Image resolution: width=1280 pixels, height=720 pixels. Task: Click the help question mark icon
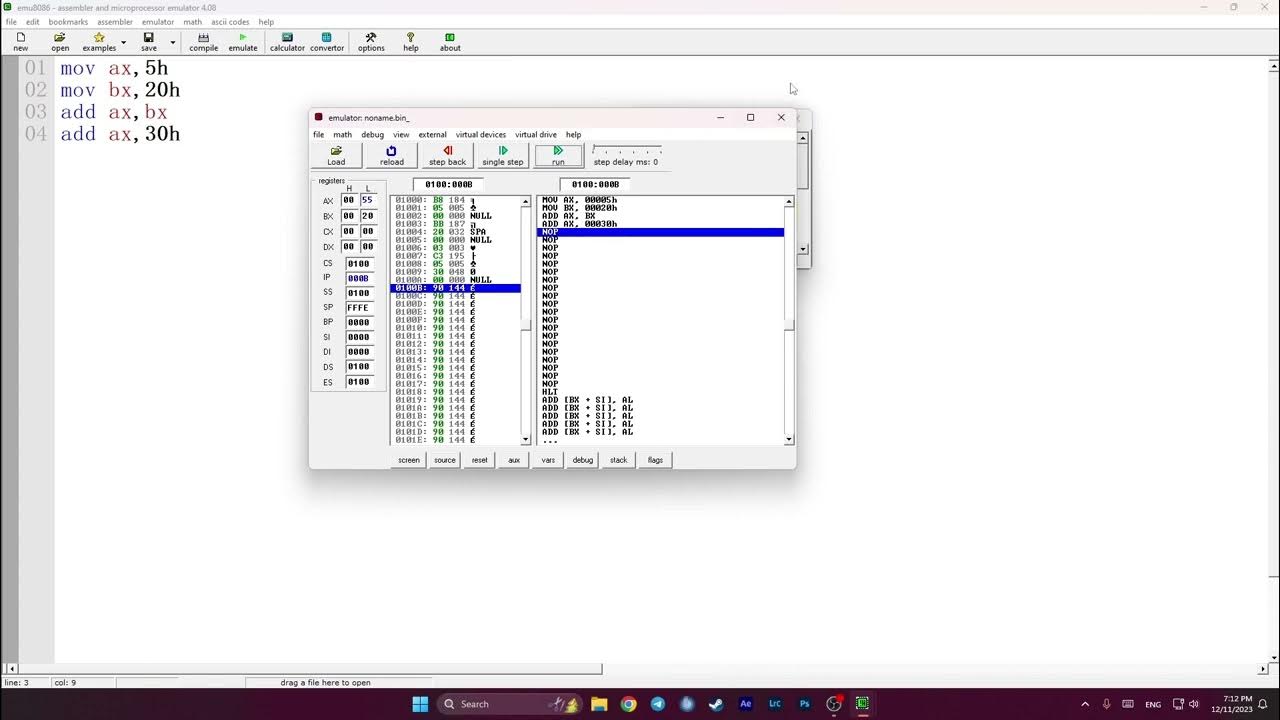[410, 41]
